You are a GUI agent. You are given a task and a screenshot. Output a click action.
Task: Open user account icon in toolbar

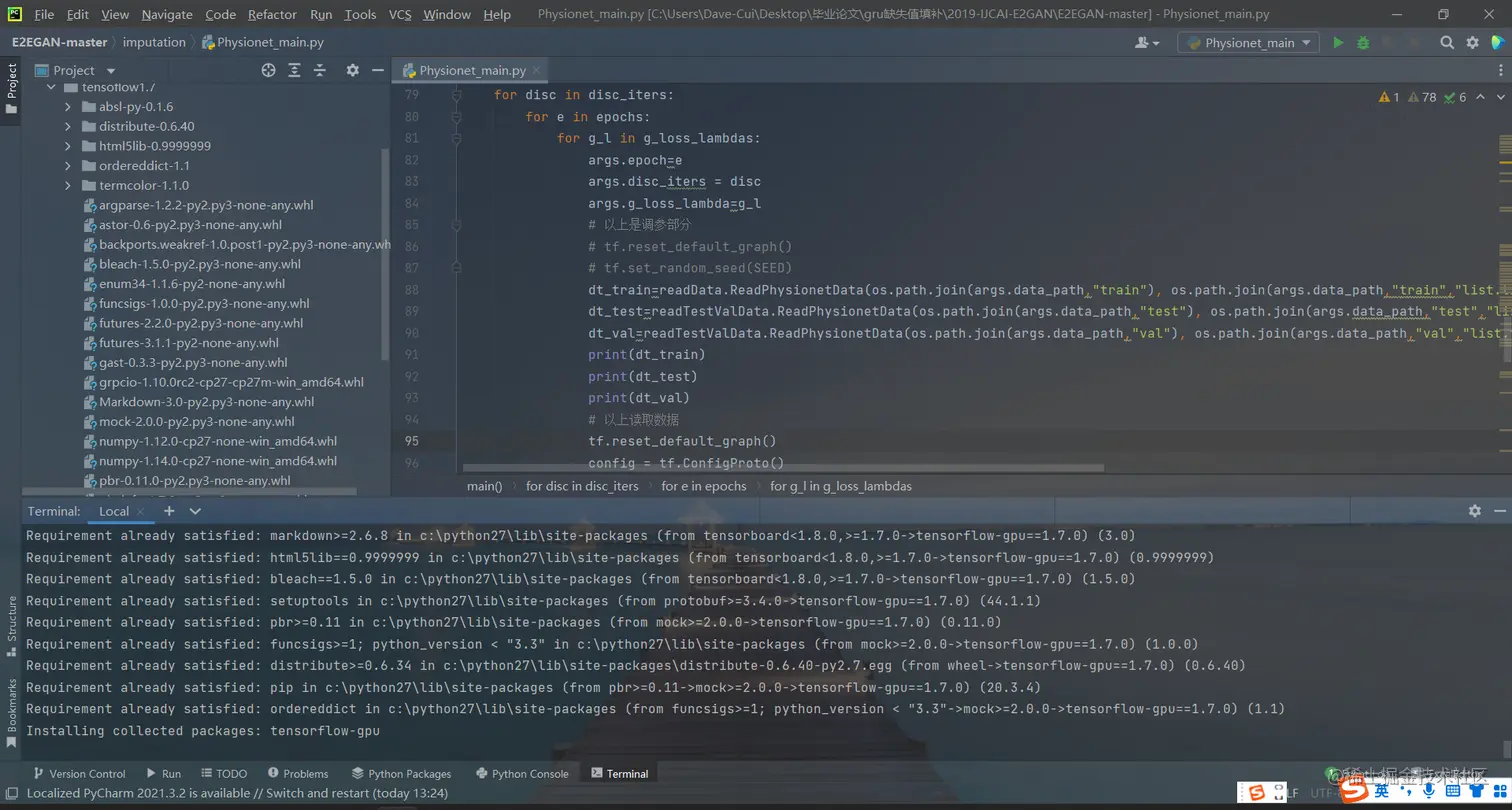point(1147,43)
